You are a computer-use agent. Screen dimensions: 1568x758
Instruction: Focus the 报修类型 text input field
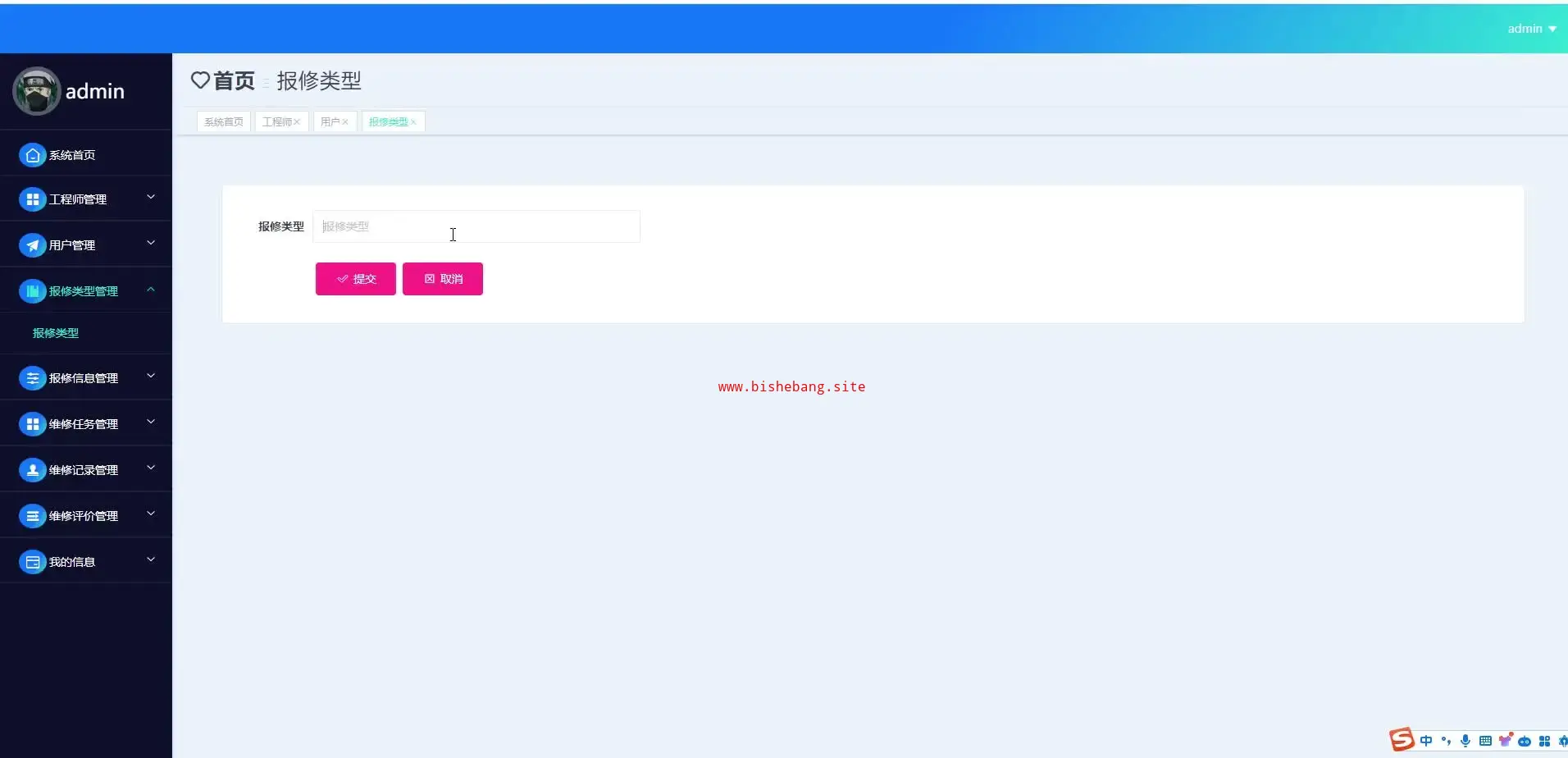tap(476, 226)
